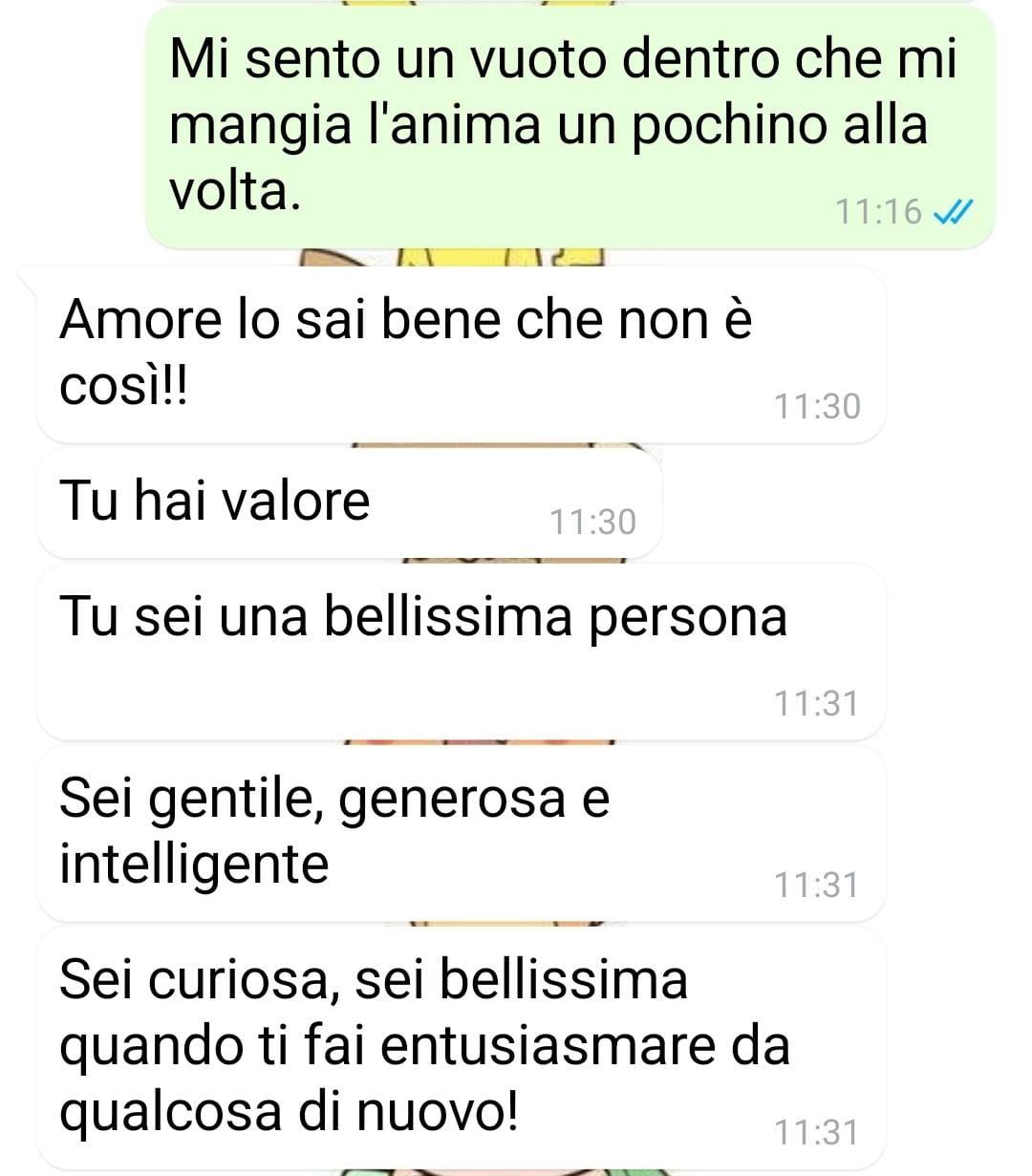Select the 'Tu sei una bellissima persona' bubble
The image size is (1032, 1176).
[461, 652]
